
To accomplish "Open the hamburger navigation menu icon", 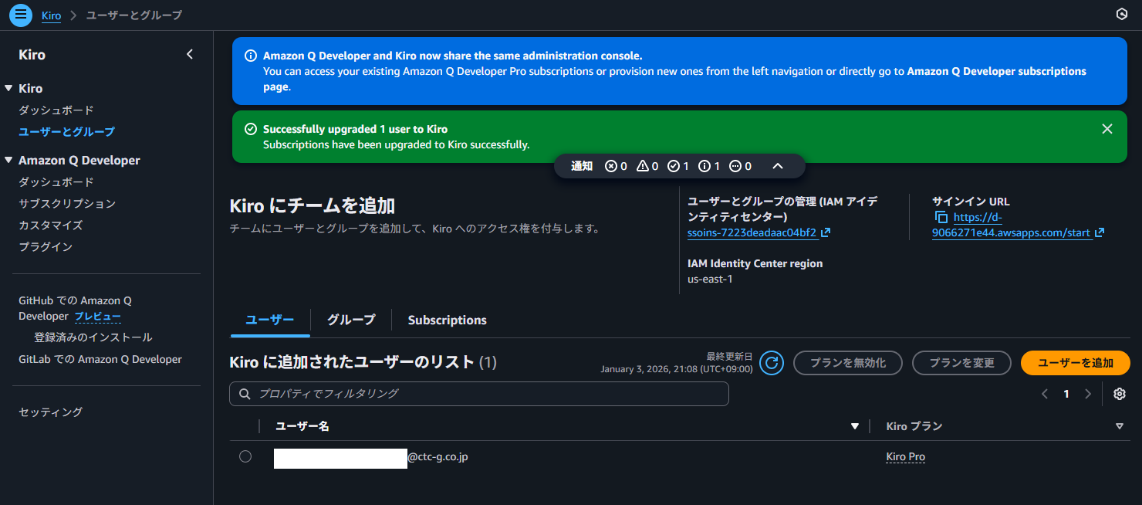I will [x=20, y=14].
